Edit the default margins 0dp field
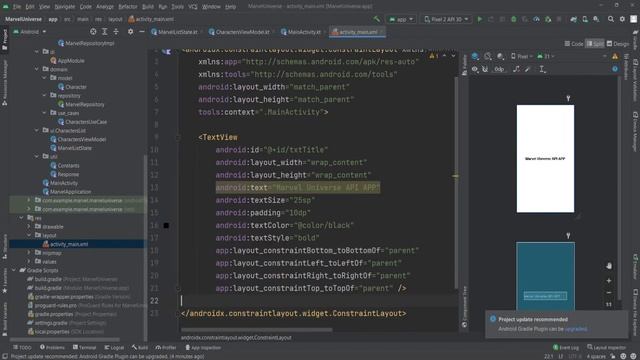The image size is (640, 360). [x=500, y=69]
